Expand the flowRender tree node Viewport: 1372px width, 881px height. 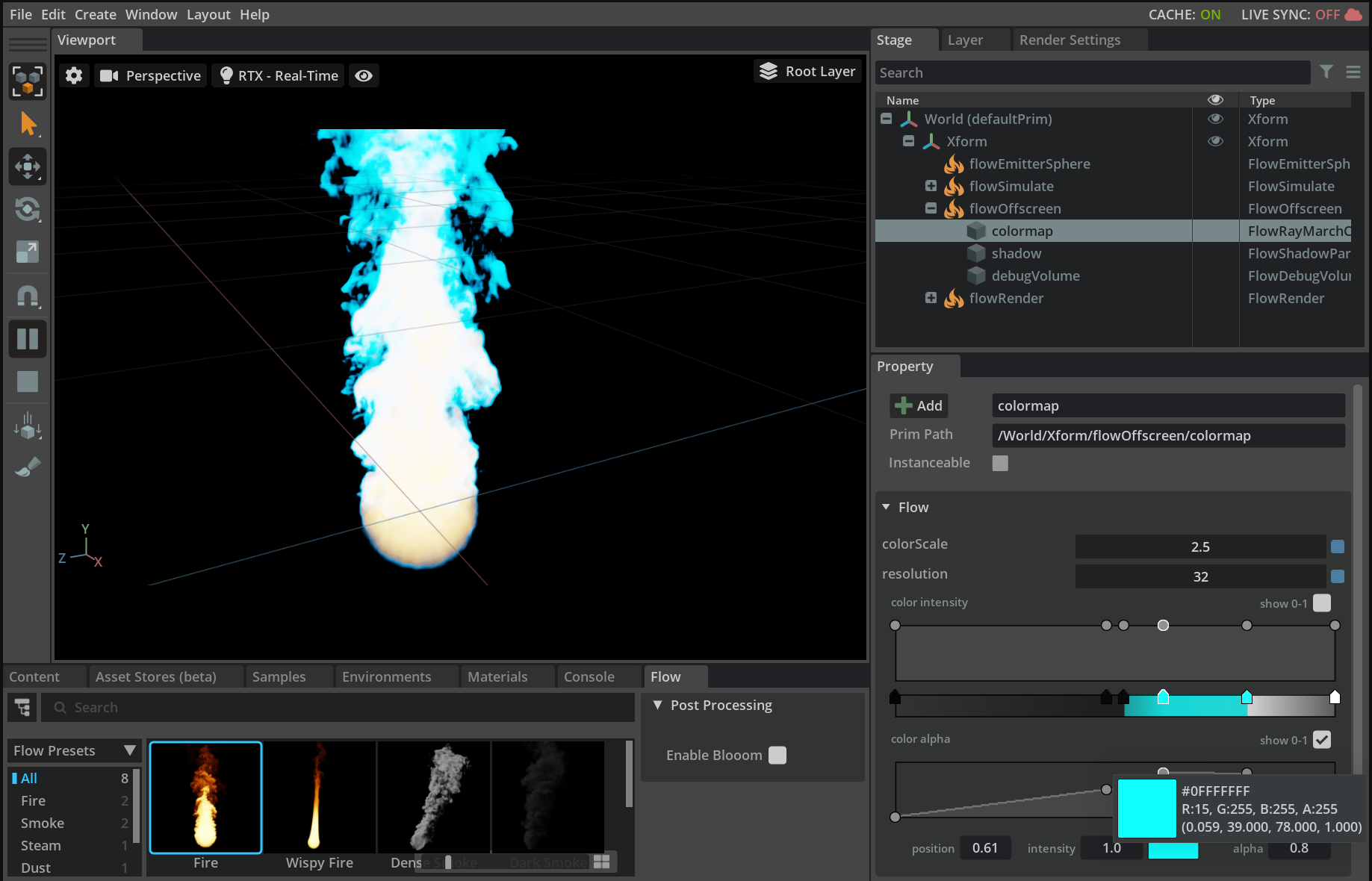coord(931,298)
